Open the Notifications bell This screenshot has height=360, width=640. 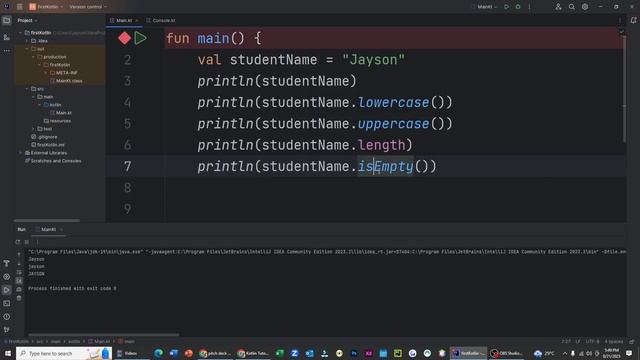coord(633,20)
